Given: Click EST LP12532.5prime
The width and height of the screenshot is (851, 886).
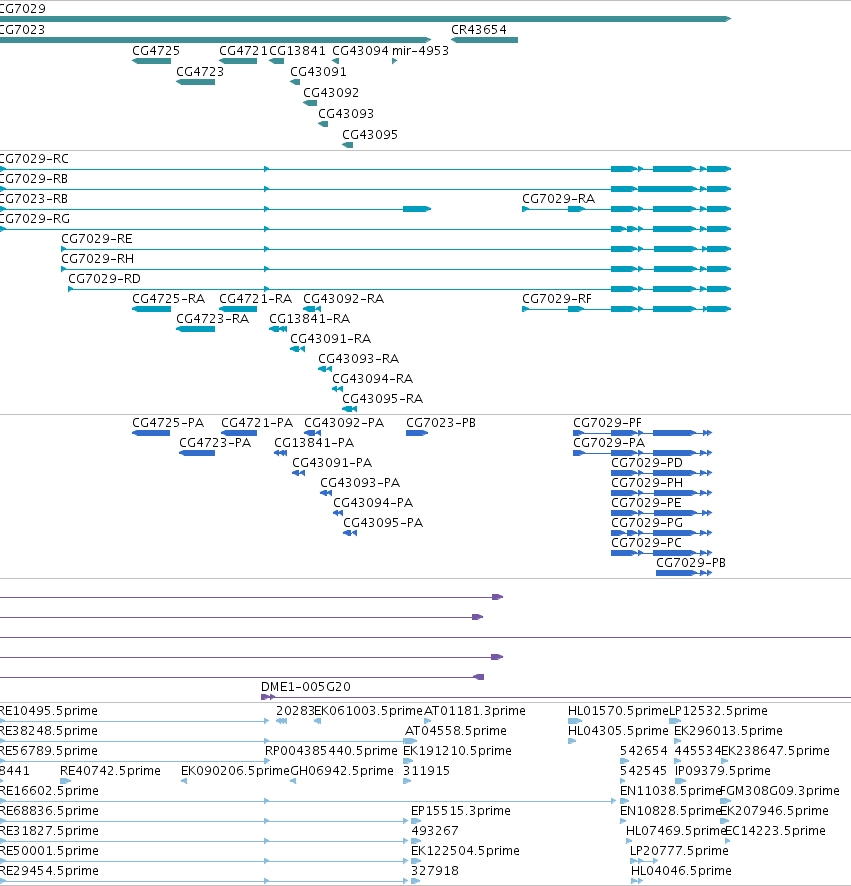Looking at the screenshot, I should pyautogui.click(x=675, y=721).
